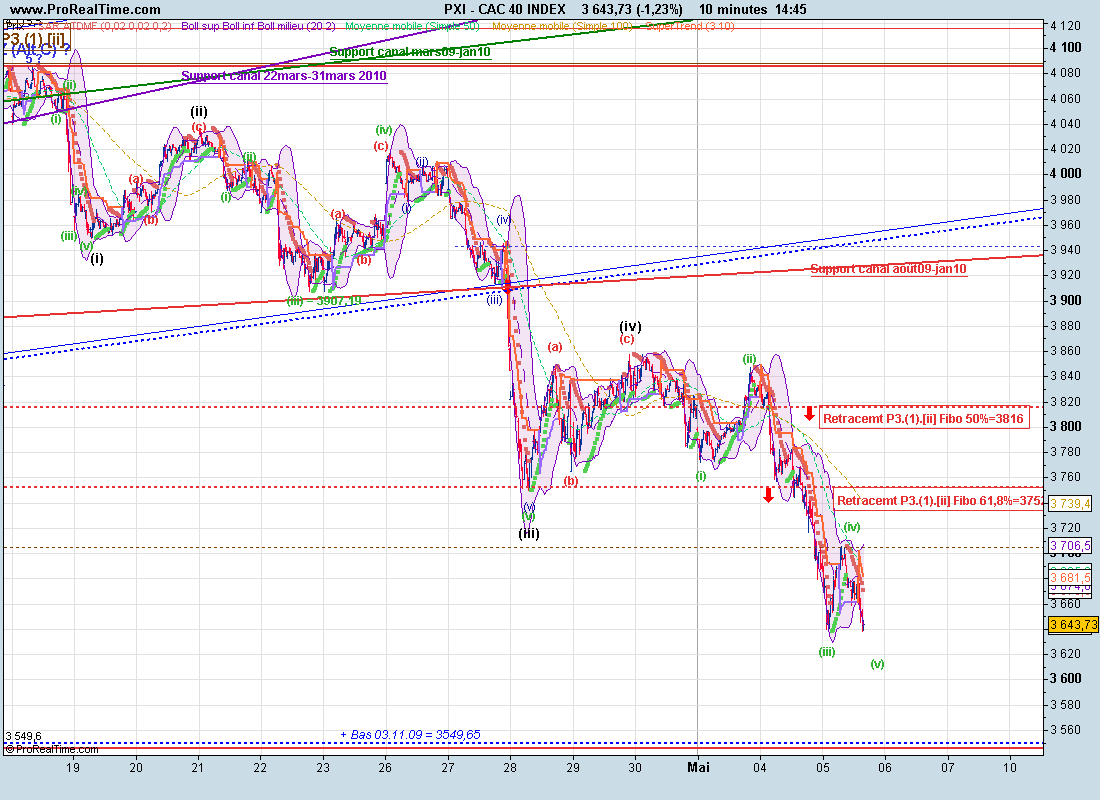Select the Boll sup Boll inf Boll milieu legend

coord(258,26)
